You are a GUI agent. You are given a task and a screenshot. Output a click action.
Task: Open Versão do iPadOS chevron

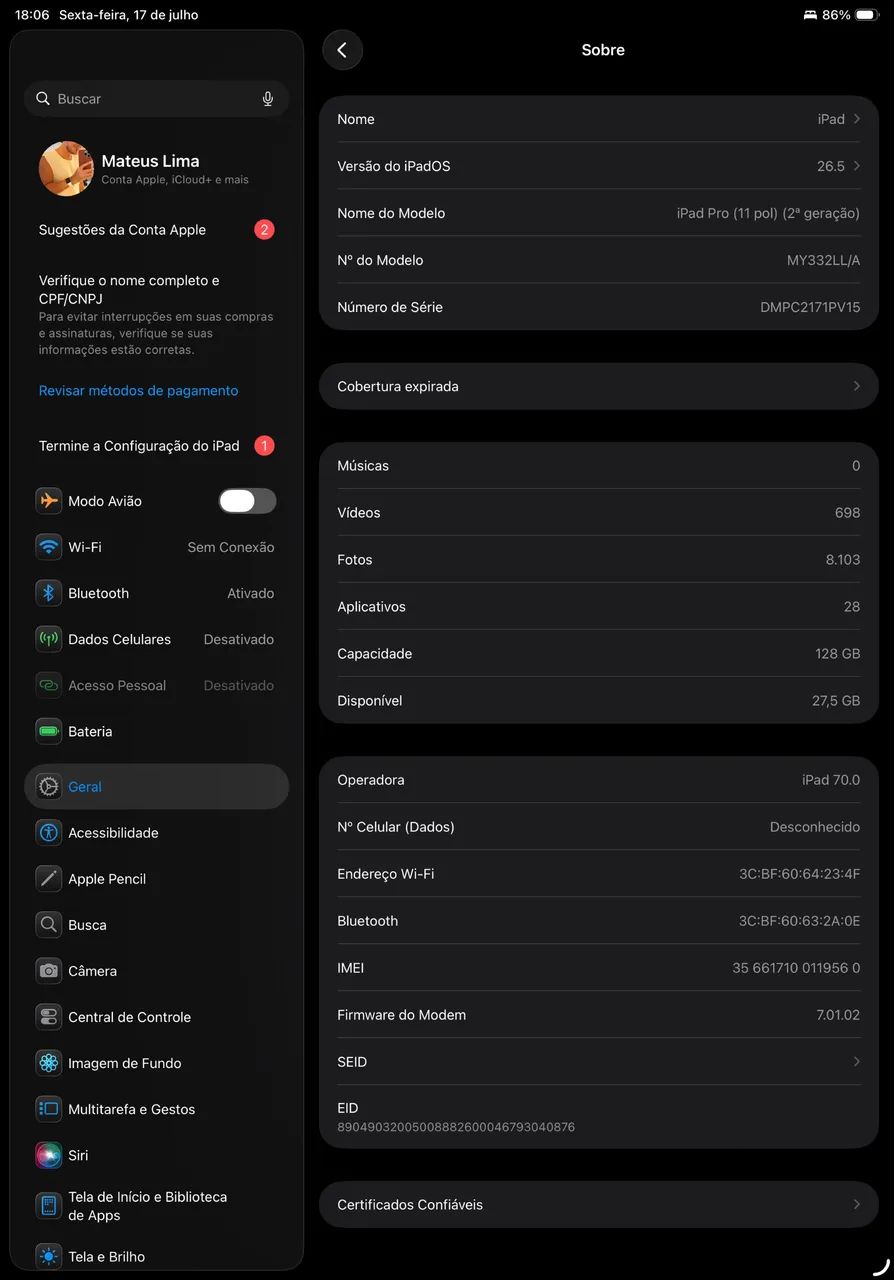tap(857, 166)
